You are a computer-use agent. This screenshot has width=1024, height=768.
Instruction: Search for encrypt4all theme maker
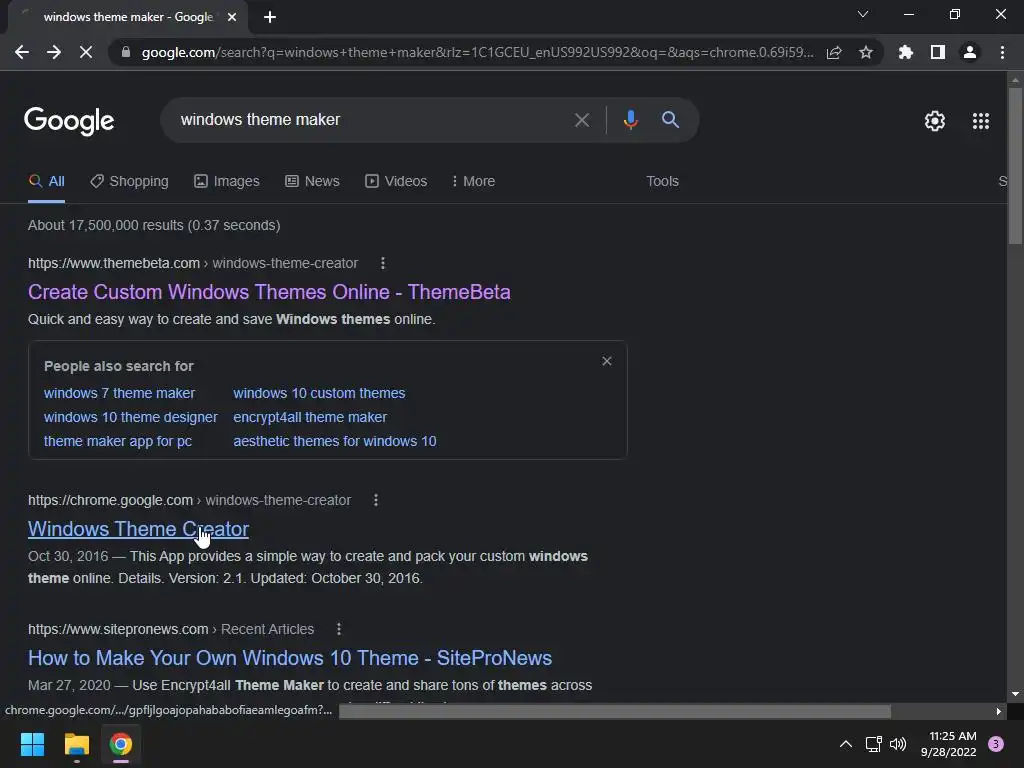(x=310, y=417)
